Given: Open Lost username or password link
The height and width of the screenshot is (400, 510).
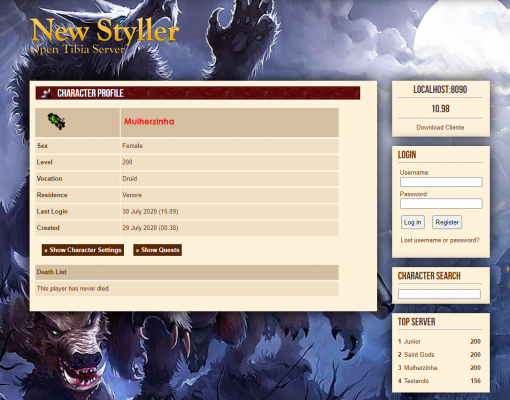Looking at the screenshot, I should (440, 240).
